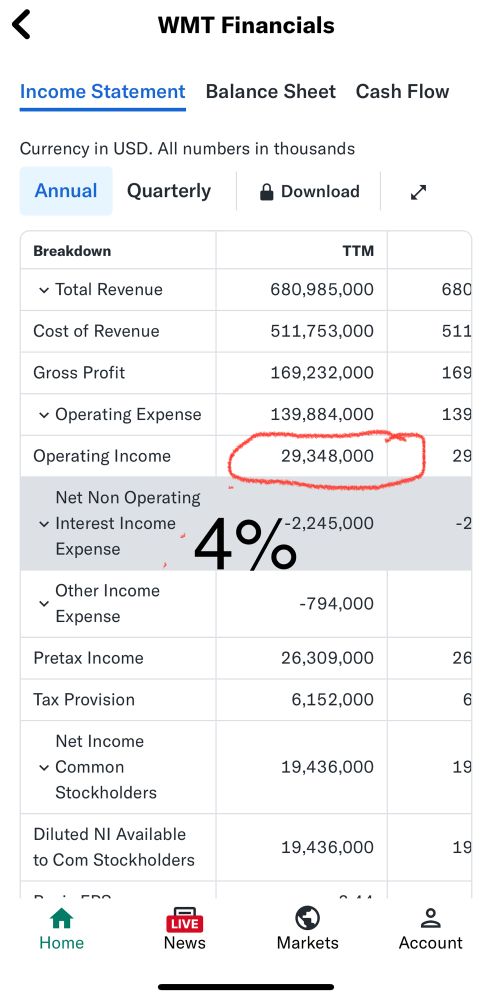Image resolution: width=492 pixels, height=1000 pixels.
Task: Open the Markets globe icon
Action: pyautogui.click(x=308, y=919)
